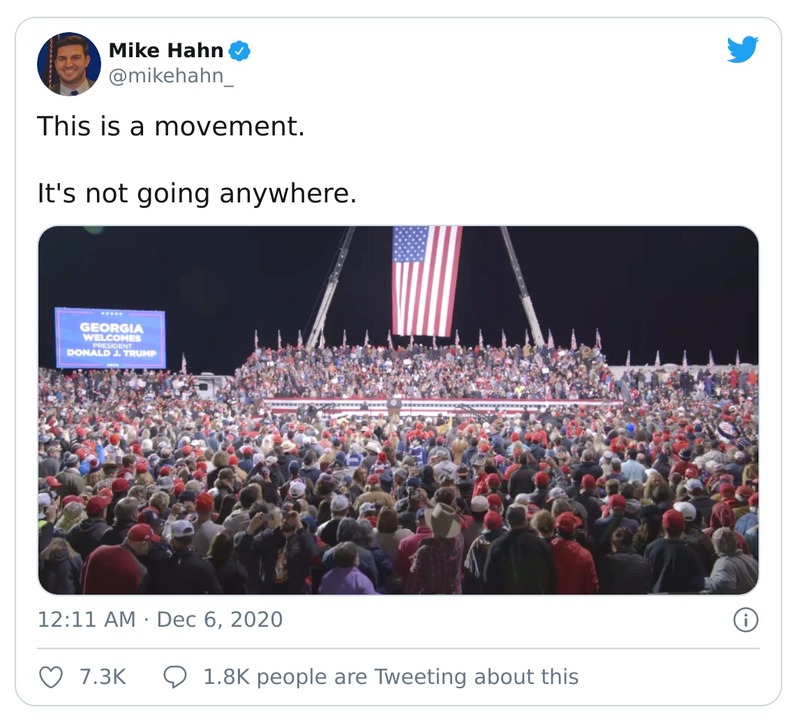
Task: Open Mike Hahn's profile avatar
Action: tap(68, 63)
